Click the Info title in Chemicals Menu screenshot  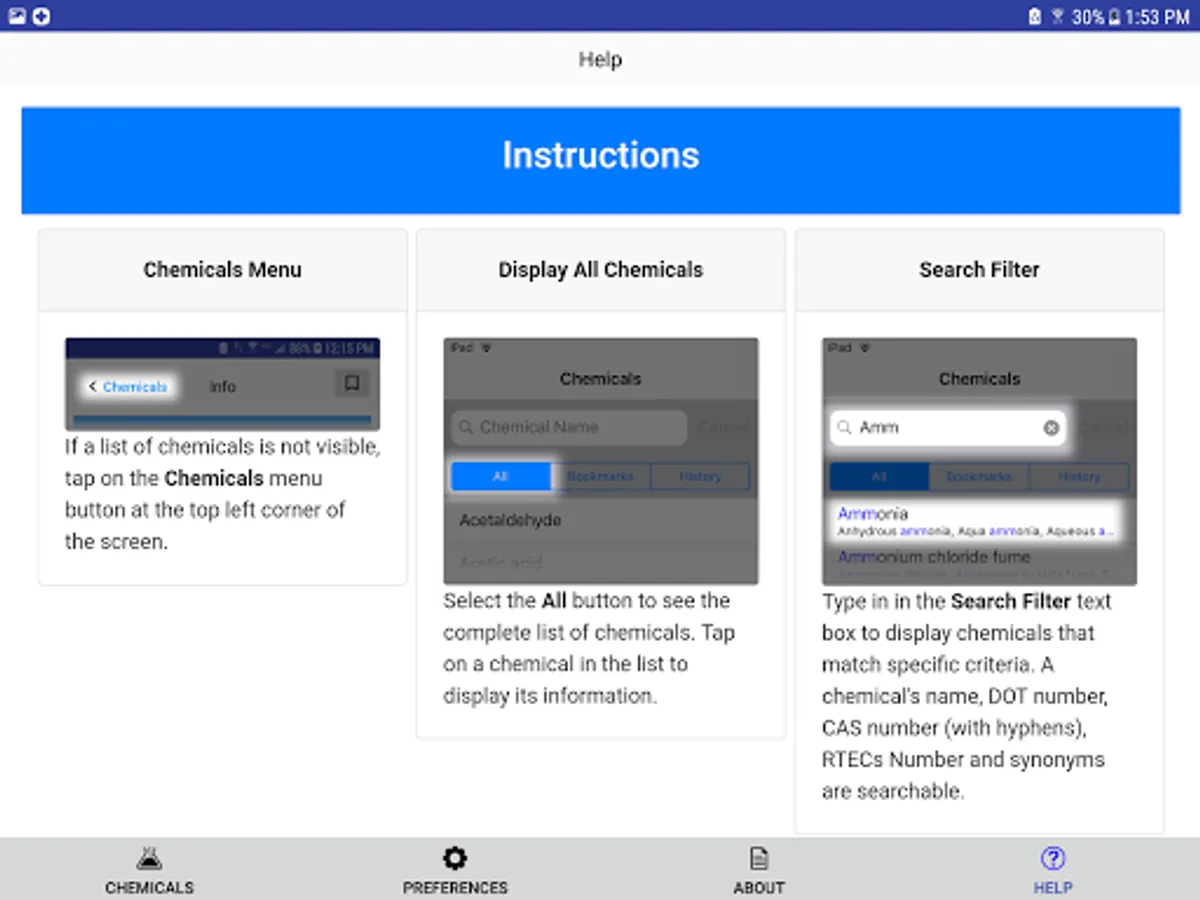(222, 386)
